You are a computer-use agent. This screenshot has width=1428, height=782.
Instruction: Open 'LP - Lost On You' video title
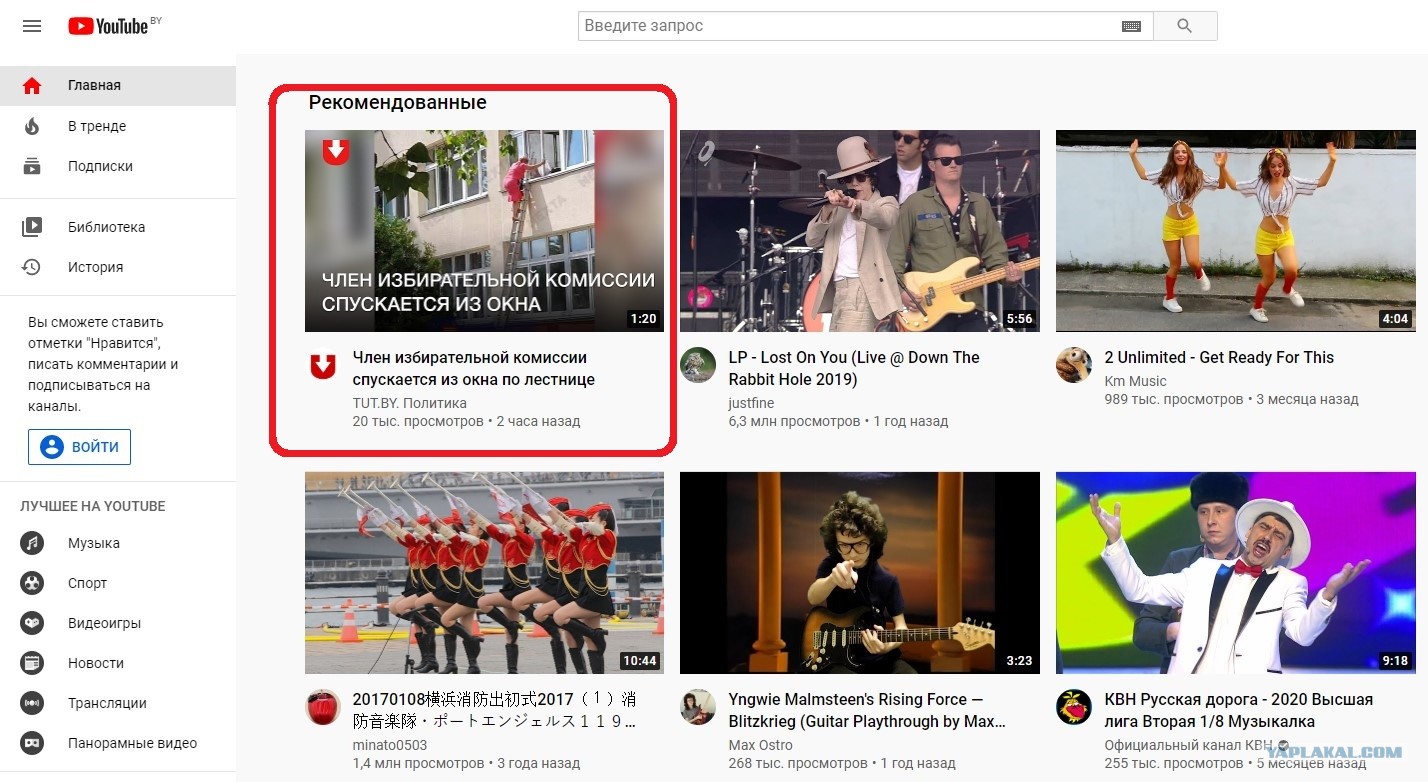click(854, 368)
